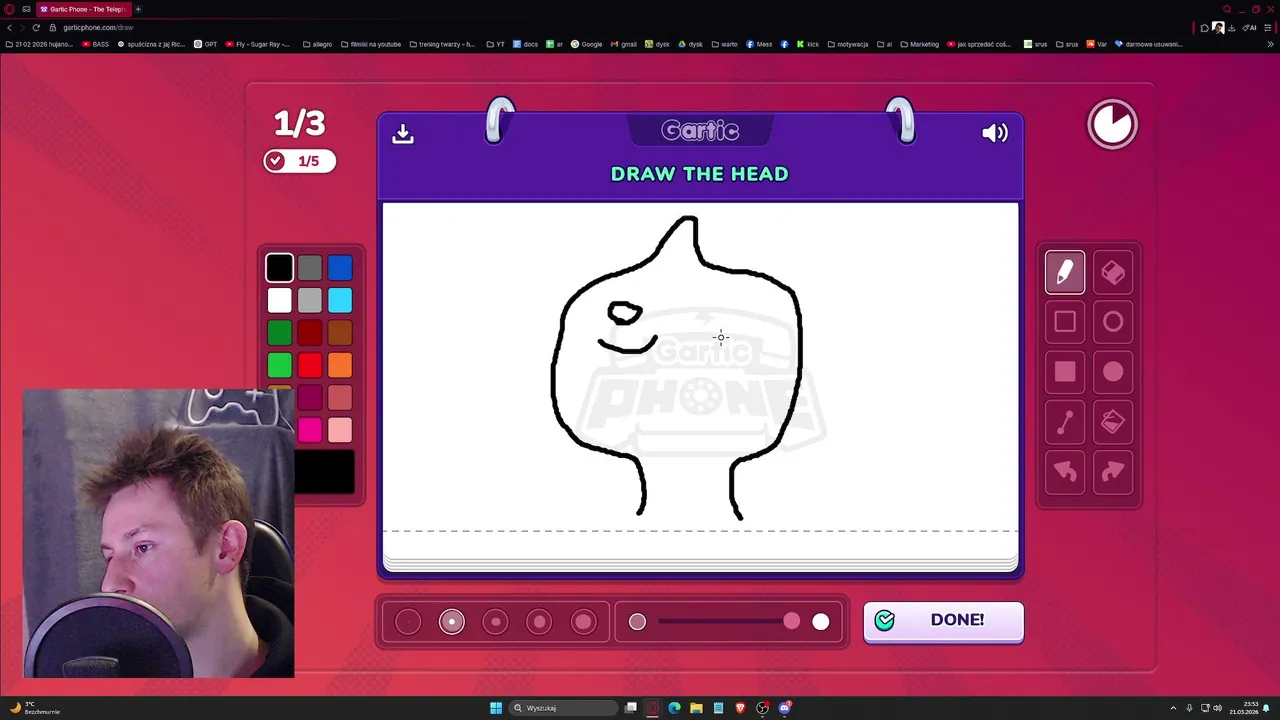
Task: Select the white color swatch
Action: click(279, 300)
